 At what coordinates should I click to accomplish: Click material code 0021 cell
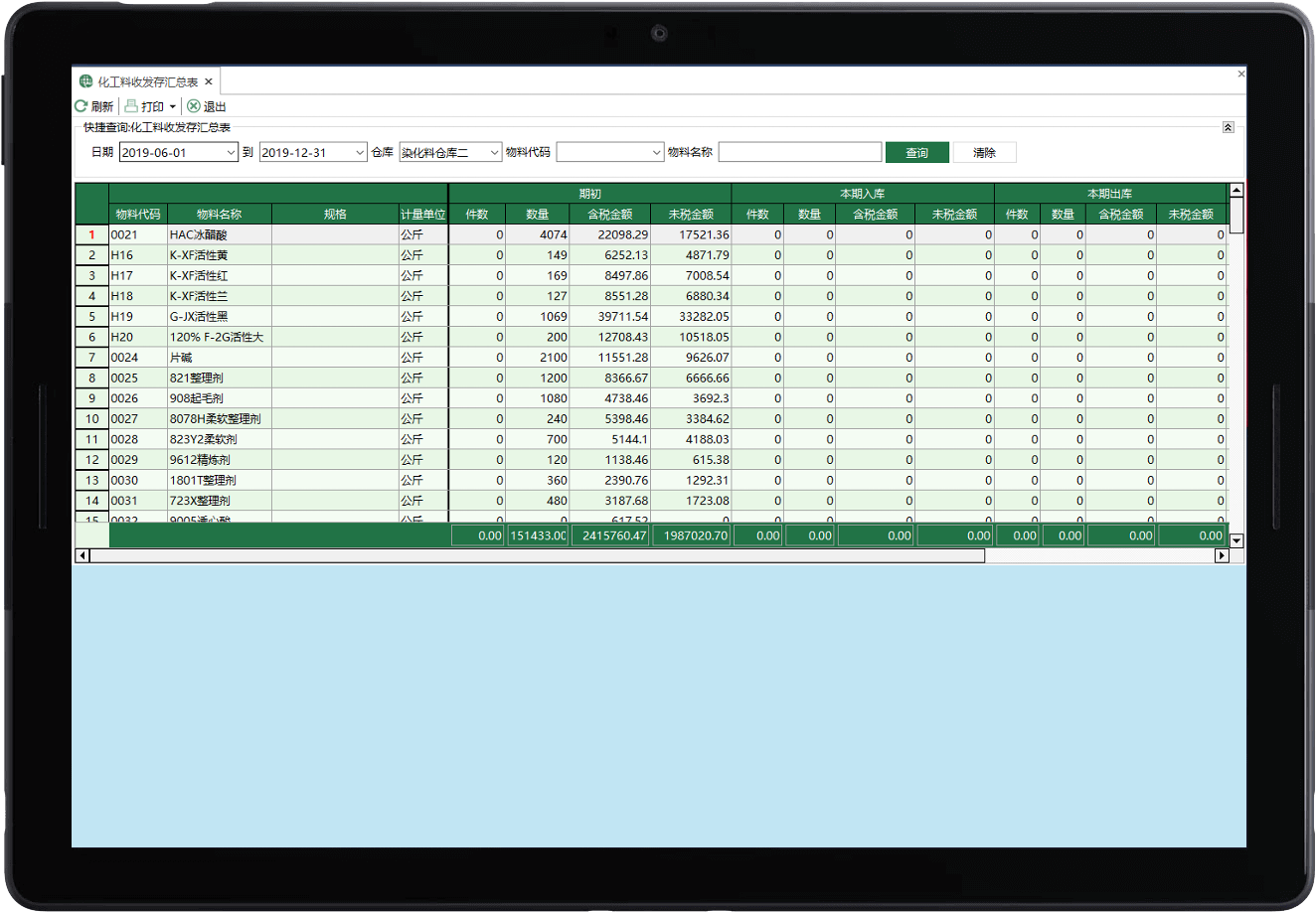pyautogui.click(x=138, y=235)
